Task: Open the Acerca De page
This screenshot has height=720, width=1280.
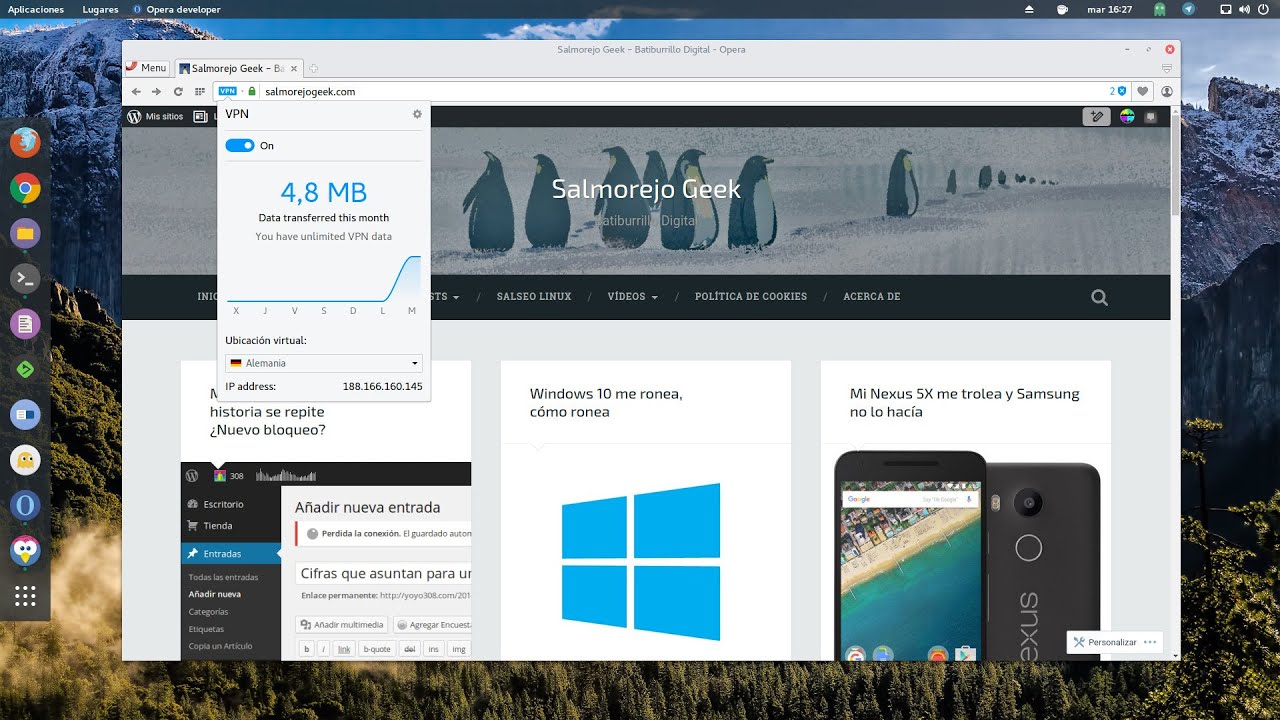Action: point(872,297)
